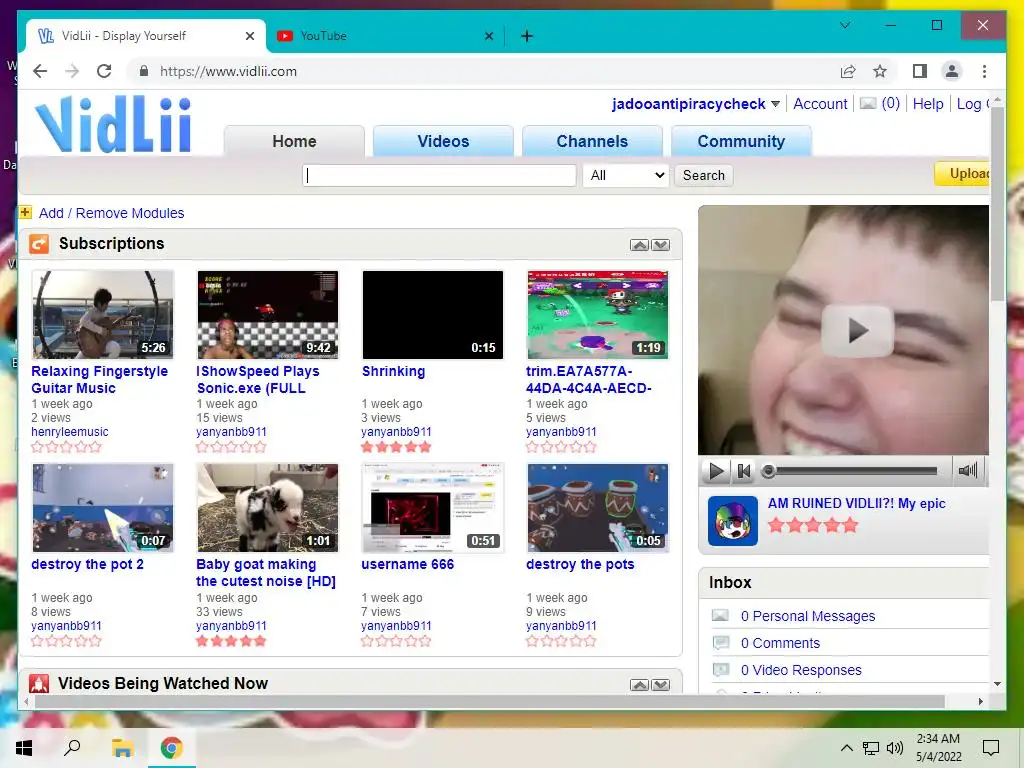Open the browser side panel icon
This screenshot has height=768, width=1024.
pos(920,71)
